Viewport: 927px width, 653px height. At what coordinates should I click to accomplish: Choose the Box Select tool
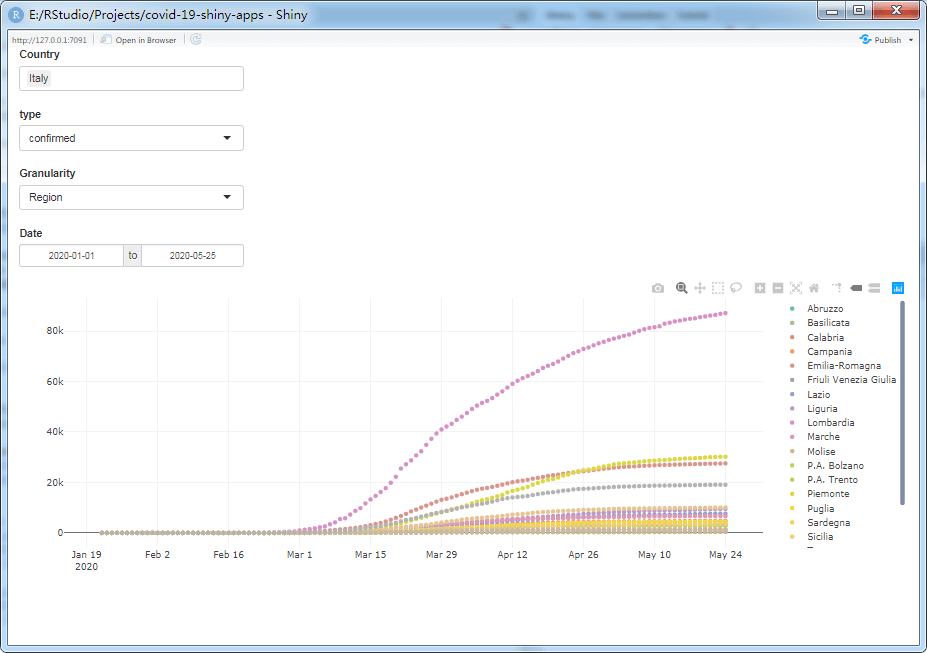click(x=718, y=288)
